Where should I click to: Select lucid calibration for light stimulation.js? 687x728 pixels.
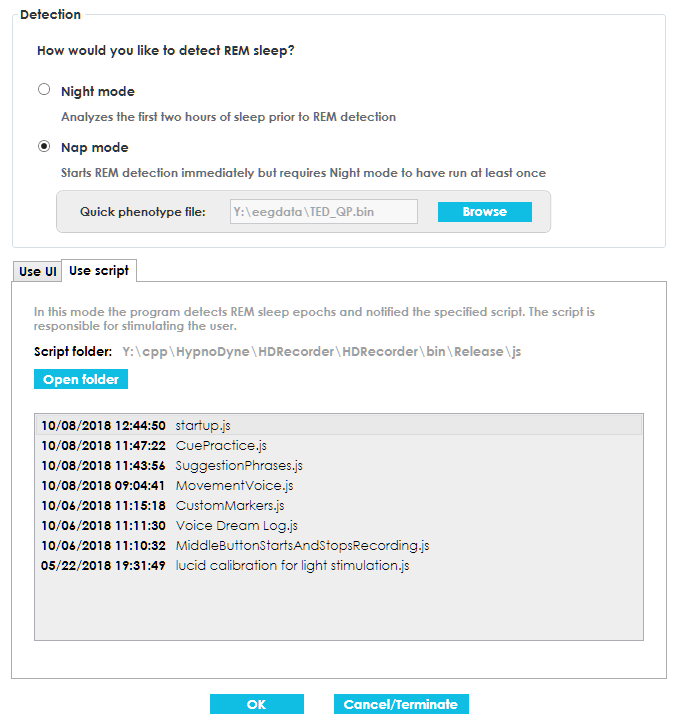click(x=292, y=565)
